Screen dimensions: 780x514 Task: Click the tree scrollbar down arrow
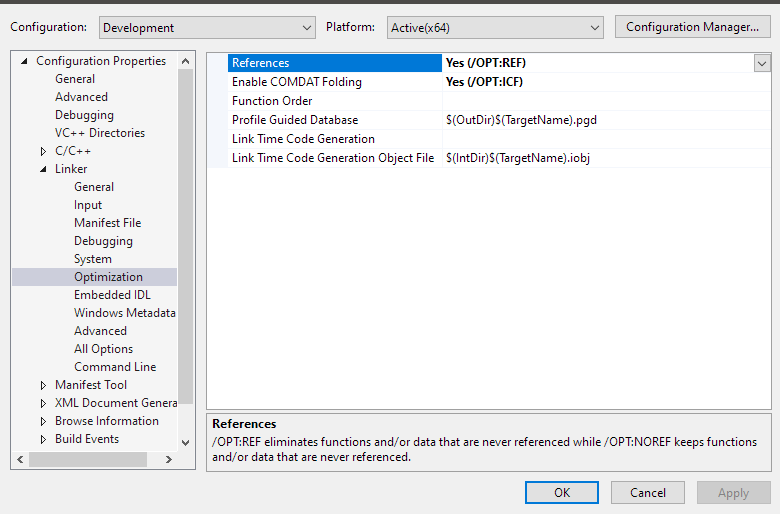point(186,442)
